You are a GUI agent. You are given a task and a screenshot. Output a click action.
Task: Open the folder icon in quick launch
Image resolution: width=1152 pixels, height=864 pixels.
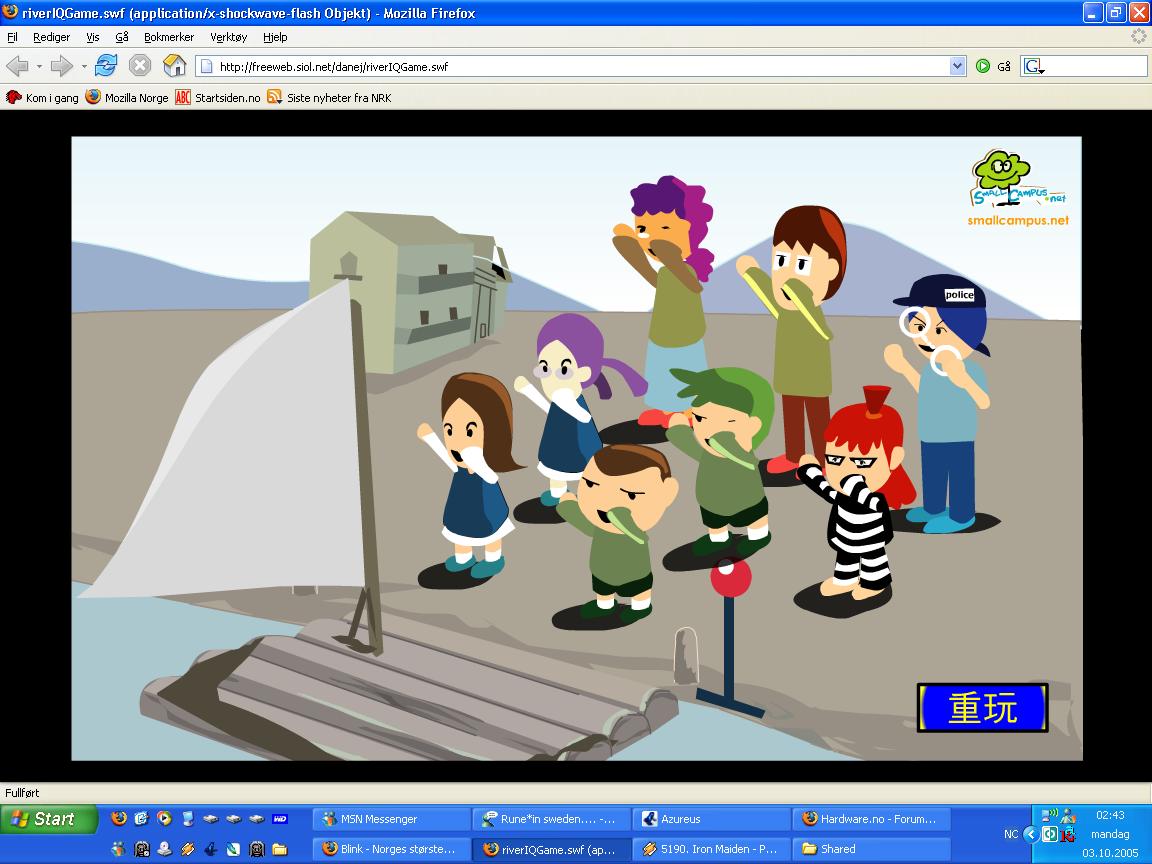(x=280, y=849)
